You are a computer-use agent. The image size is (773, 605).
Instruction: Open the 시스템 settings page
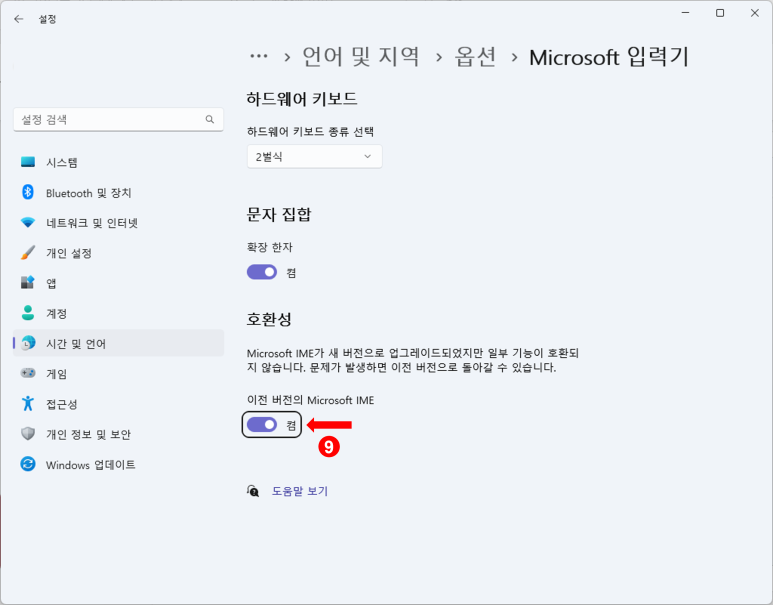(x=118, y=162)
